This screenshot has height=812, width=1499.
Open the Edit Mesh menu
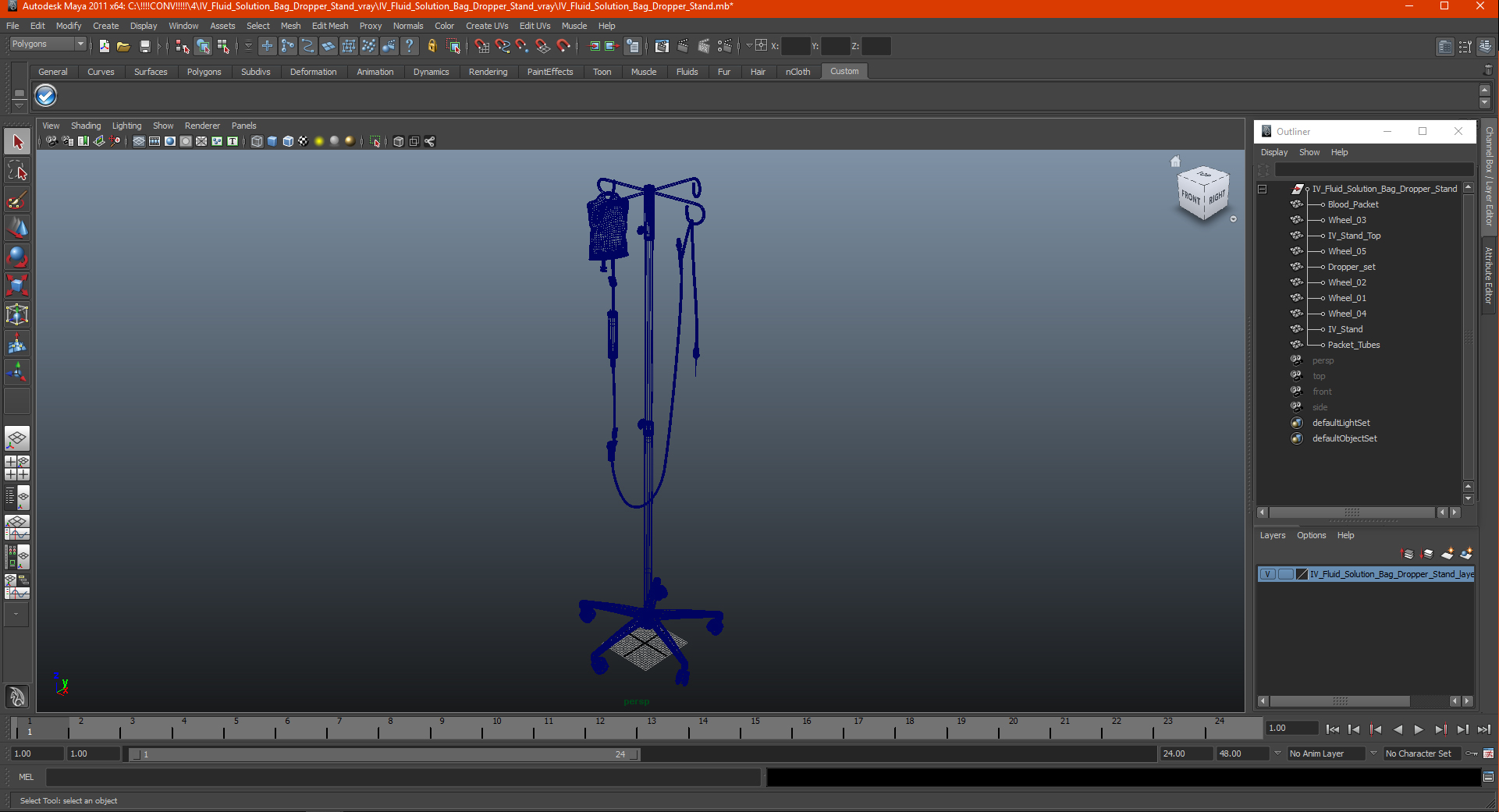[330, 26]
